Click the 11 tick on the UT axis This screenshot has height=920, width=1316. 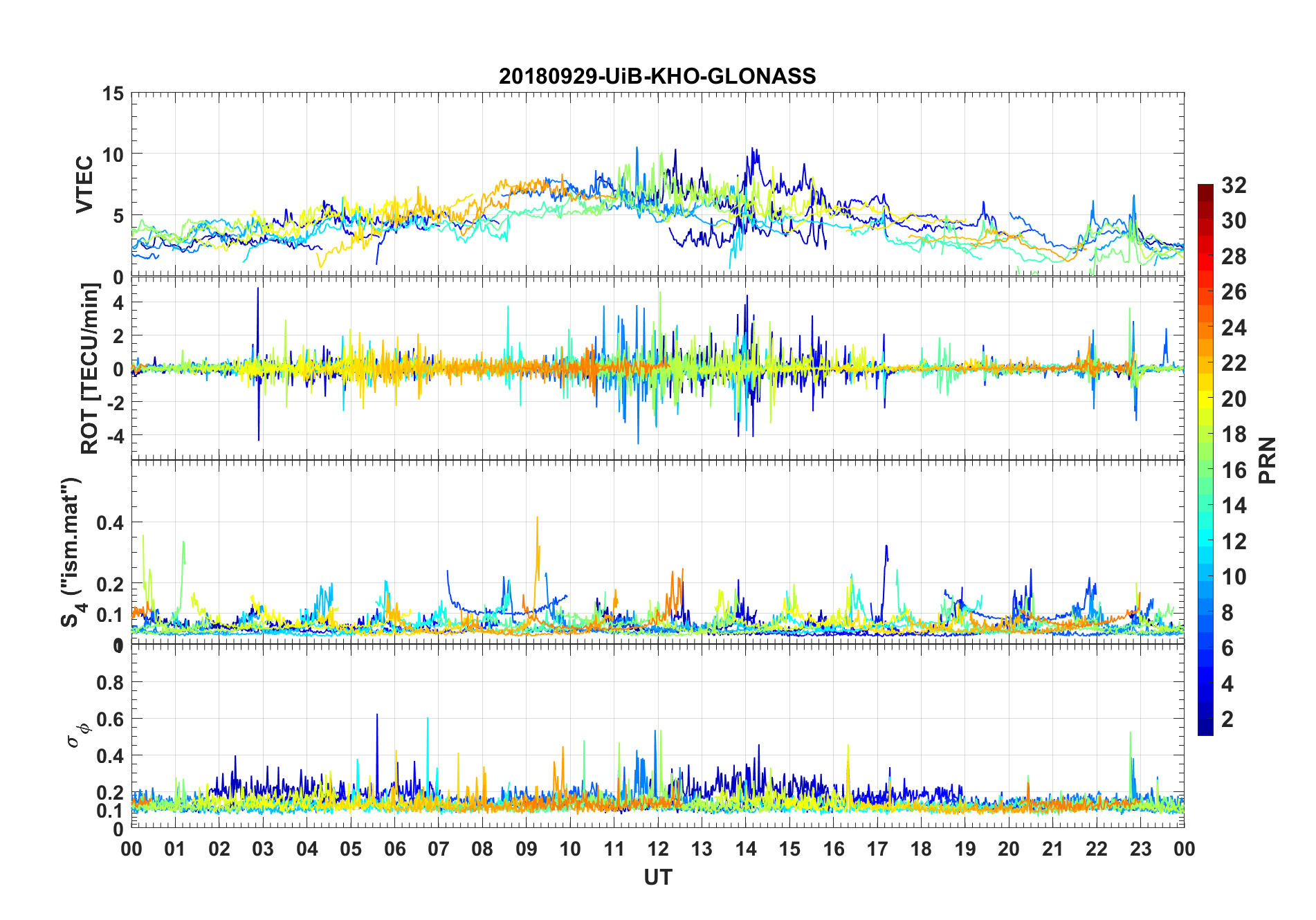coord(614,849)
